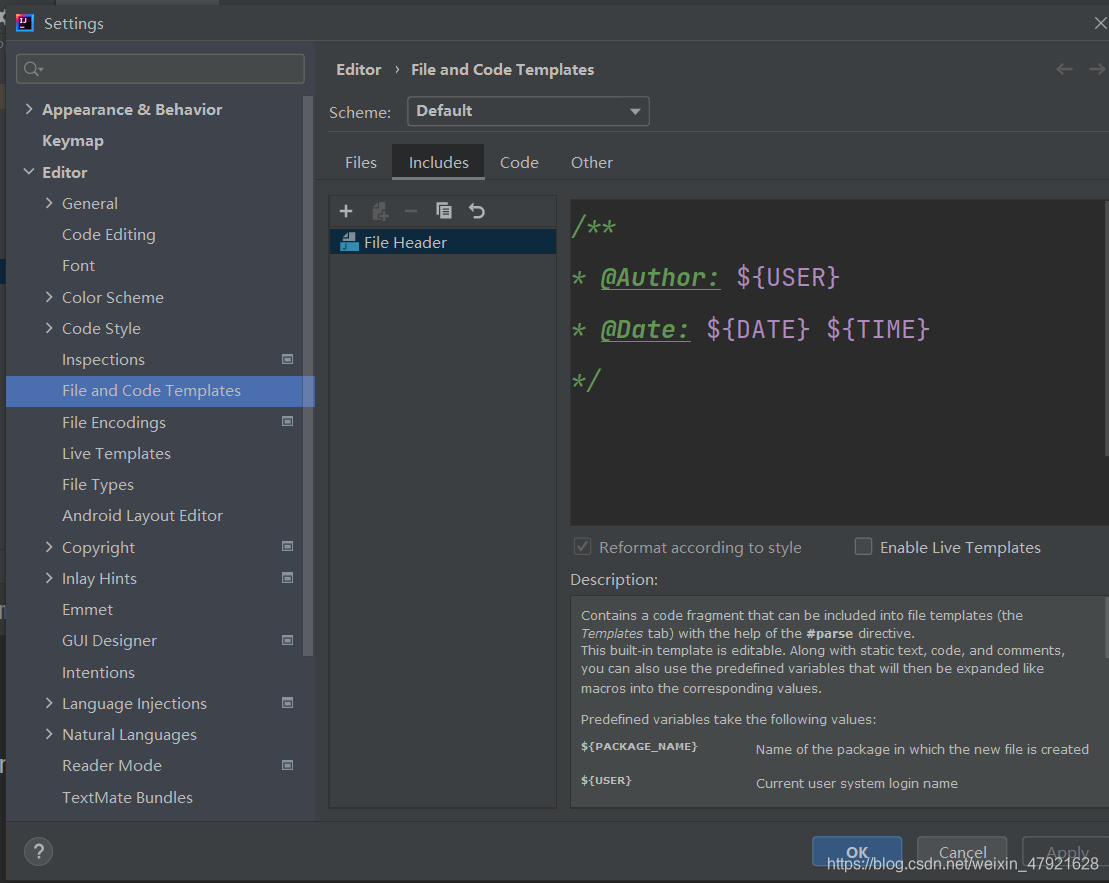Toggle Reformat according to style checkbox
The image size is (1109, 883).
click(582, 546)
